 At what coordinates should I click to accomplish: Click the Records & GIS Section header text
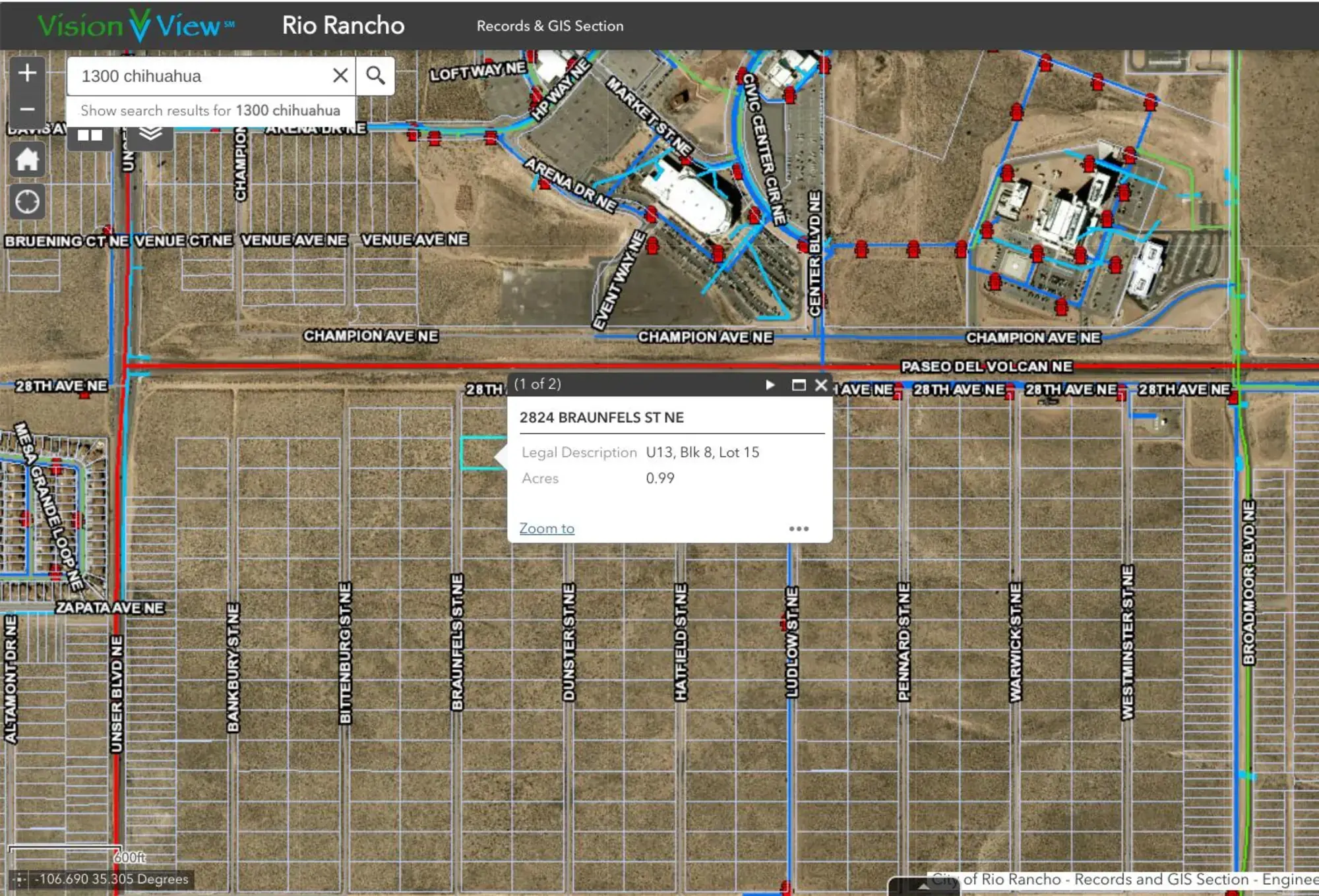coord(549,26)
